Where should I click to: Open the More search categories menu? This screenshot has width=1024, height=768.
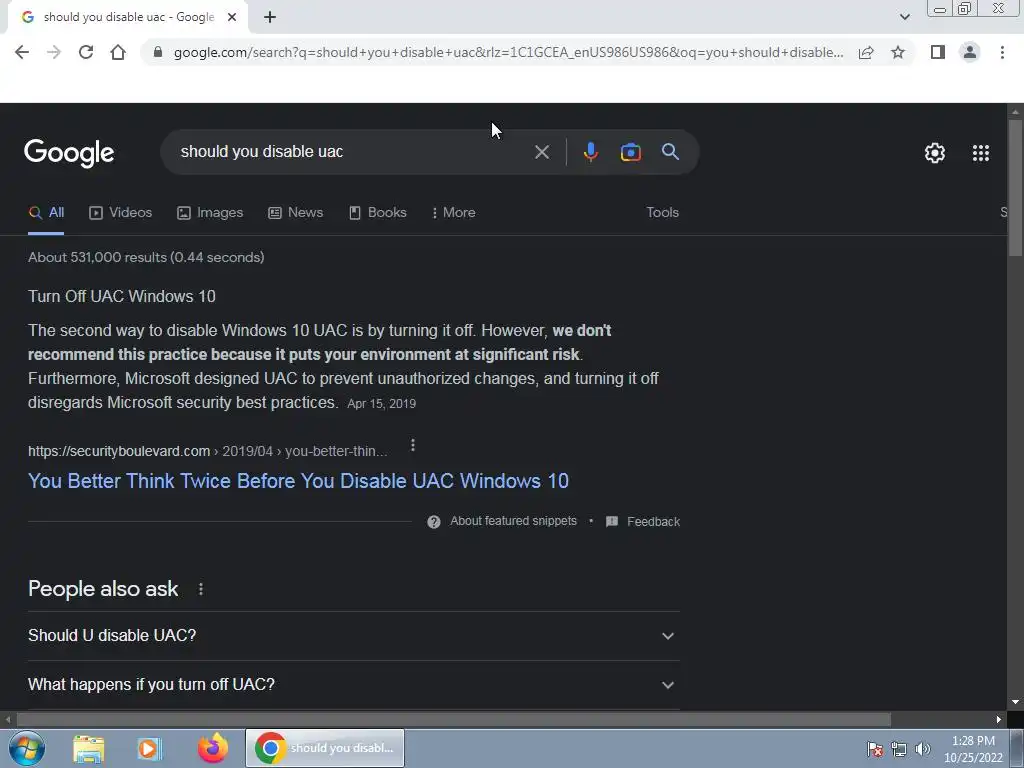pos(453,213)
